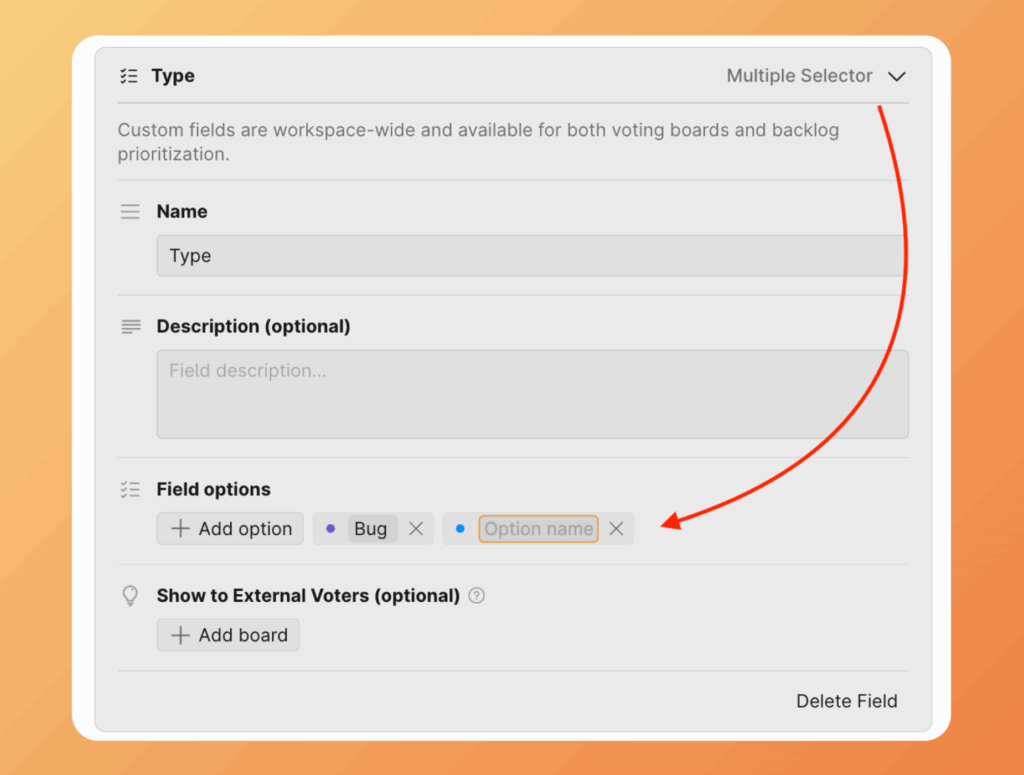
Task: Click the Type title in the header
Action: click(x=173, y=76)
